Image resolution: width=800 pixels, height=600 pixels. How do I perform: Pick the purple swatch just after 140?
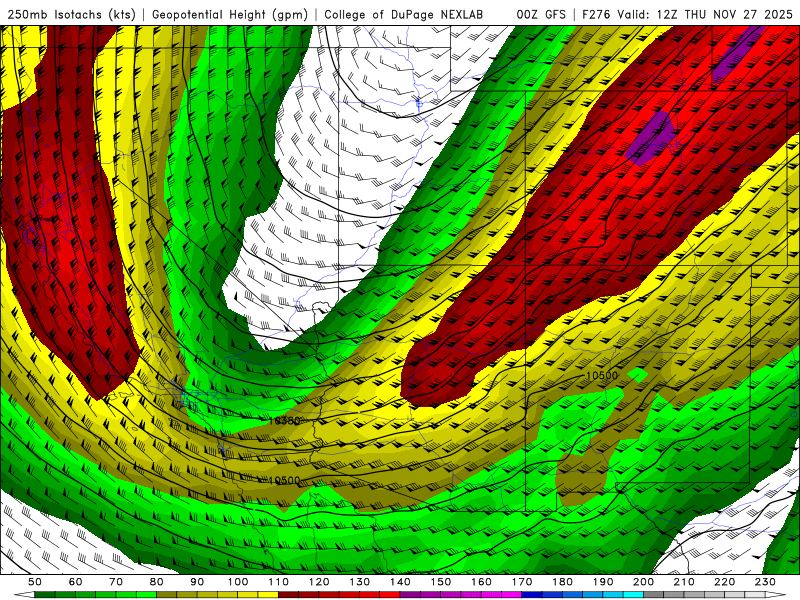(410, 595)
